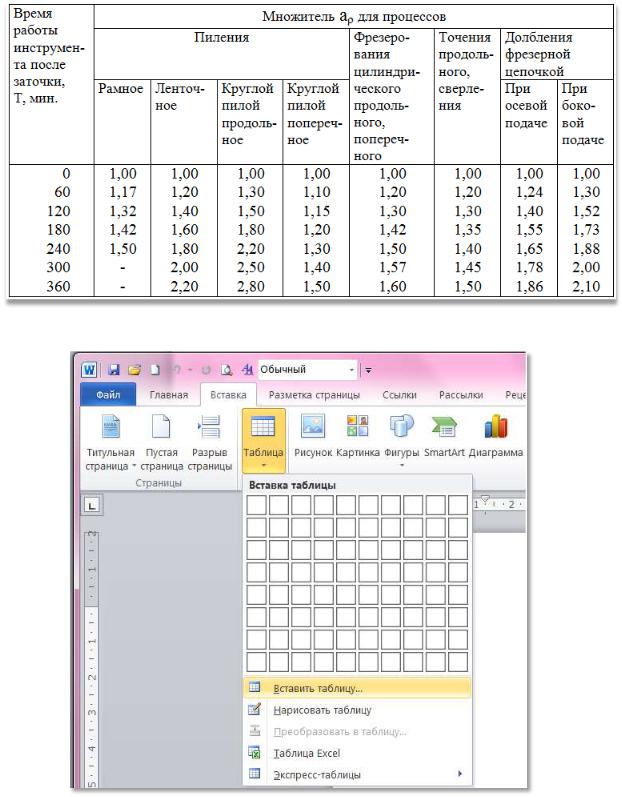Click the value 2,80 in the table
The width and height of the screenshot is (622, 797).
point(251,286)
